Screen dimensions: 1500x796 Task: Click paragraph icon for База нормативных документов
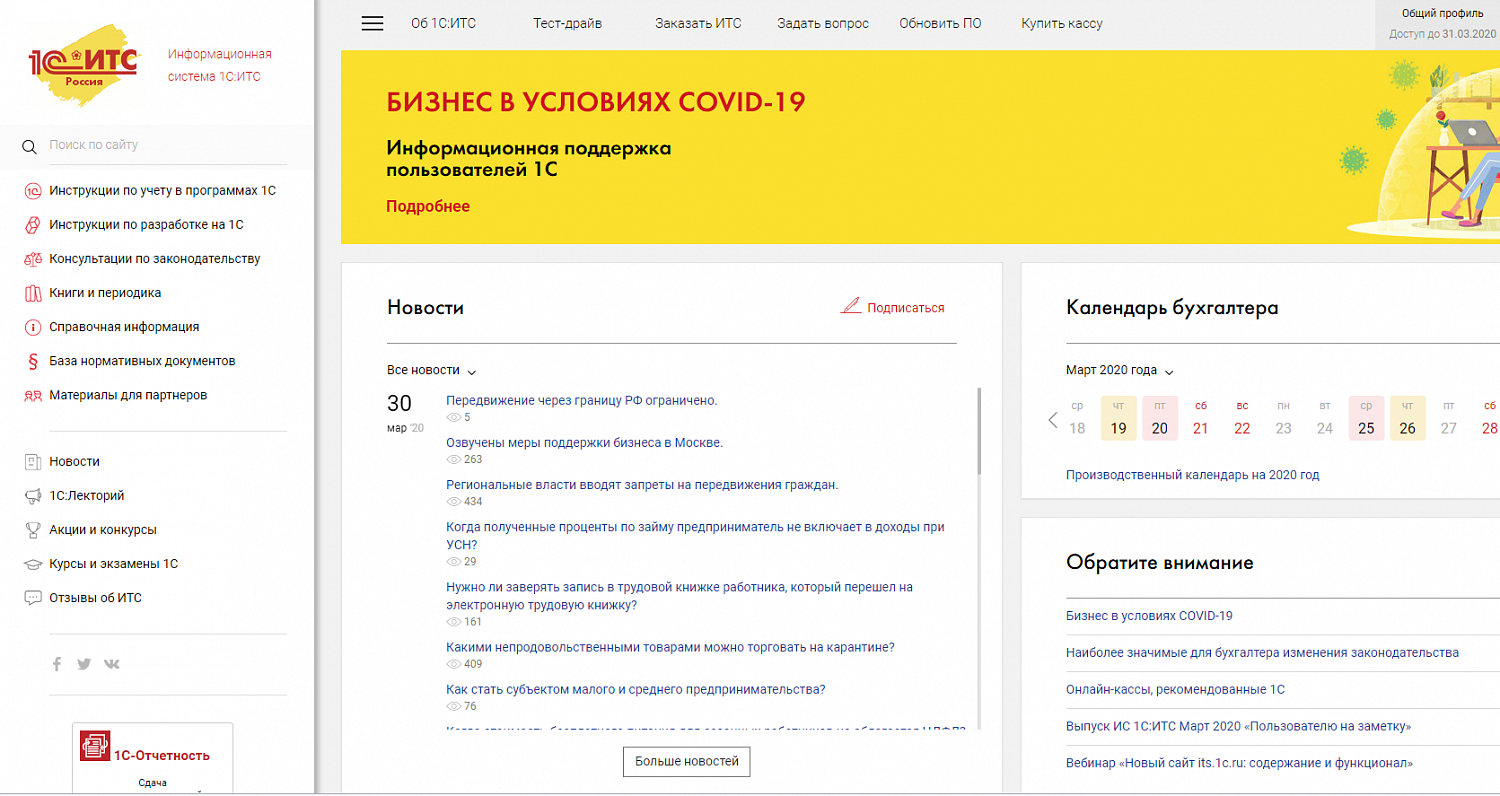point(31,361)
